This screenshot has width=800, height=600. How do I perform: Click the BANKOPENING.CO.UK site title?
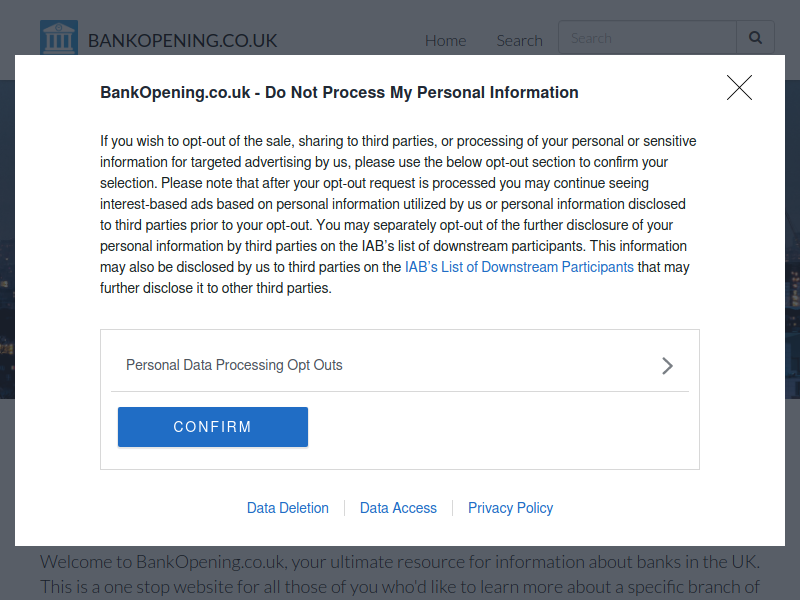(x=182, y=40)
